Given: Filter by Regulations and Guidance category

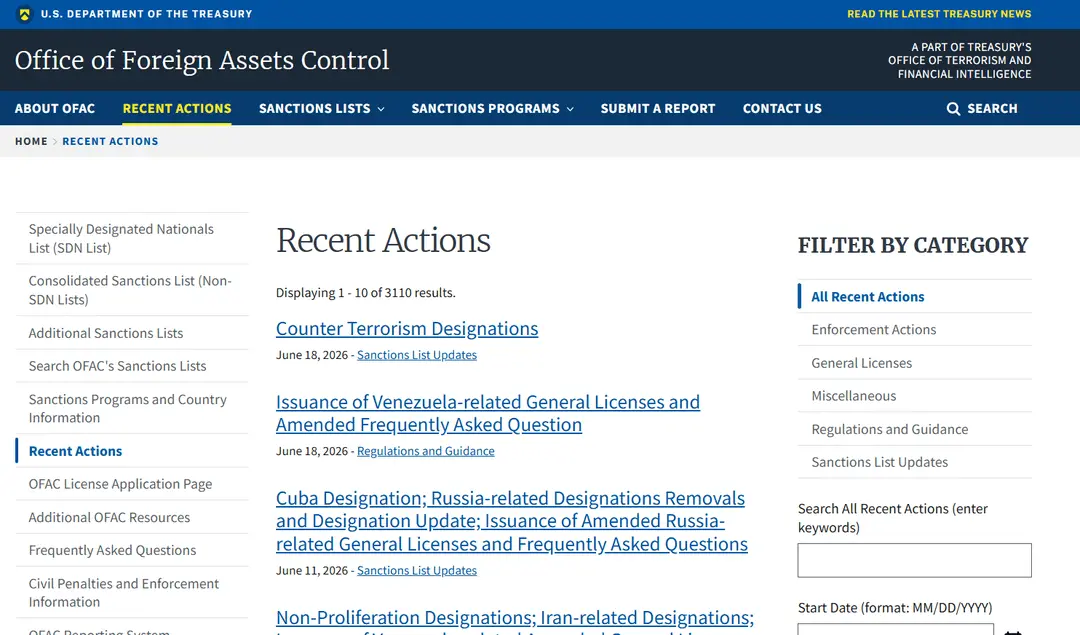Looking at the screenshot, I should coord(915,429).
